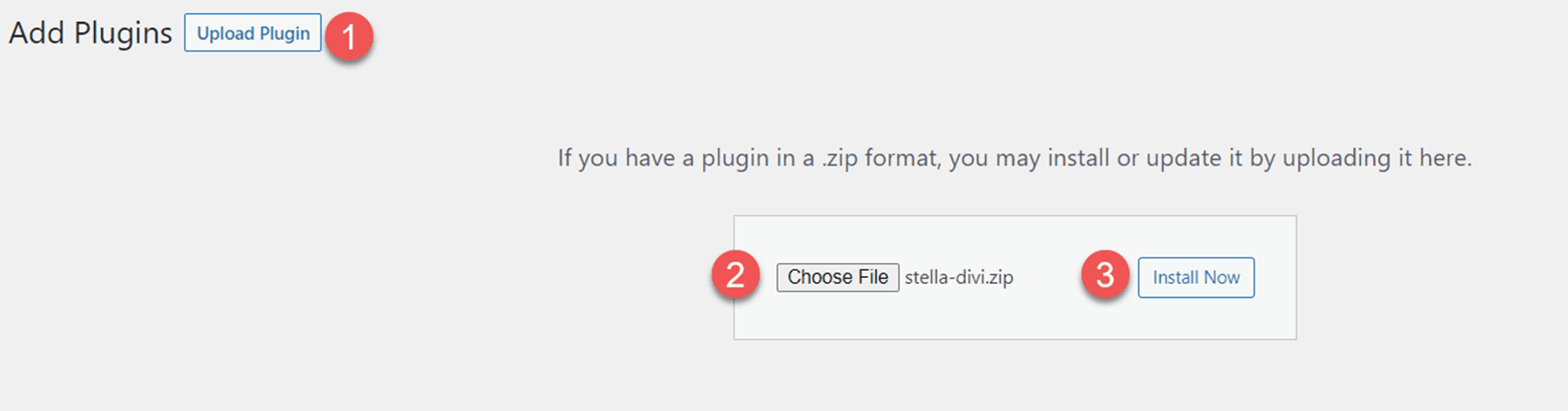1568x411 pixels.
Task: Click the chosen file name next to Choose File
Action: [x=958, y=278]
